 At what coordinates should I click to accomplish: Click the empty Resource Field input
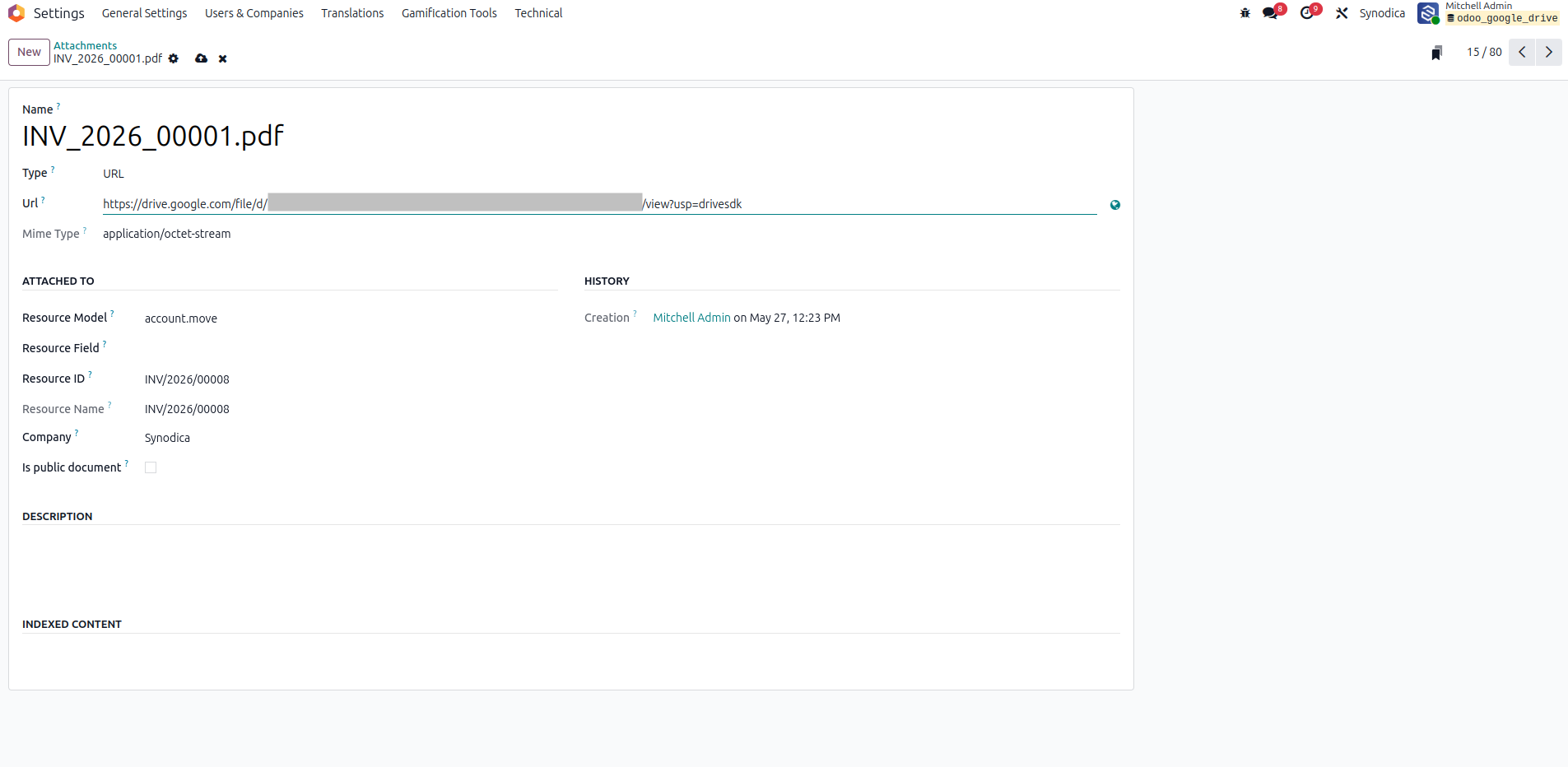[x=351, y=349]
